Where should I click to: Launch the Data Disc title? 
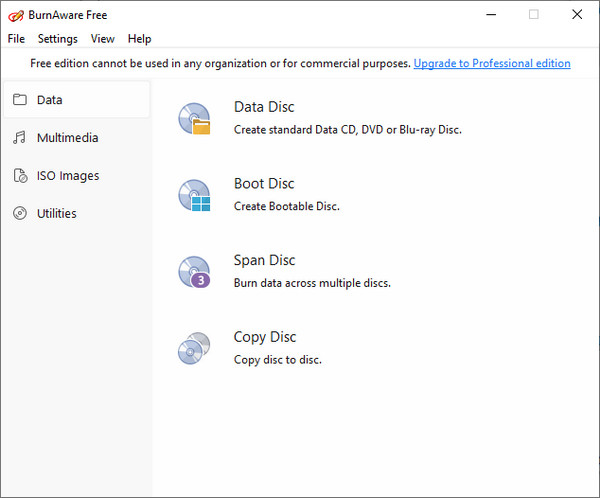[264, 107]
